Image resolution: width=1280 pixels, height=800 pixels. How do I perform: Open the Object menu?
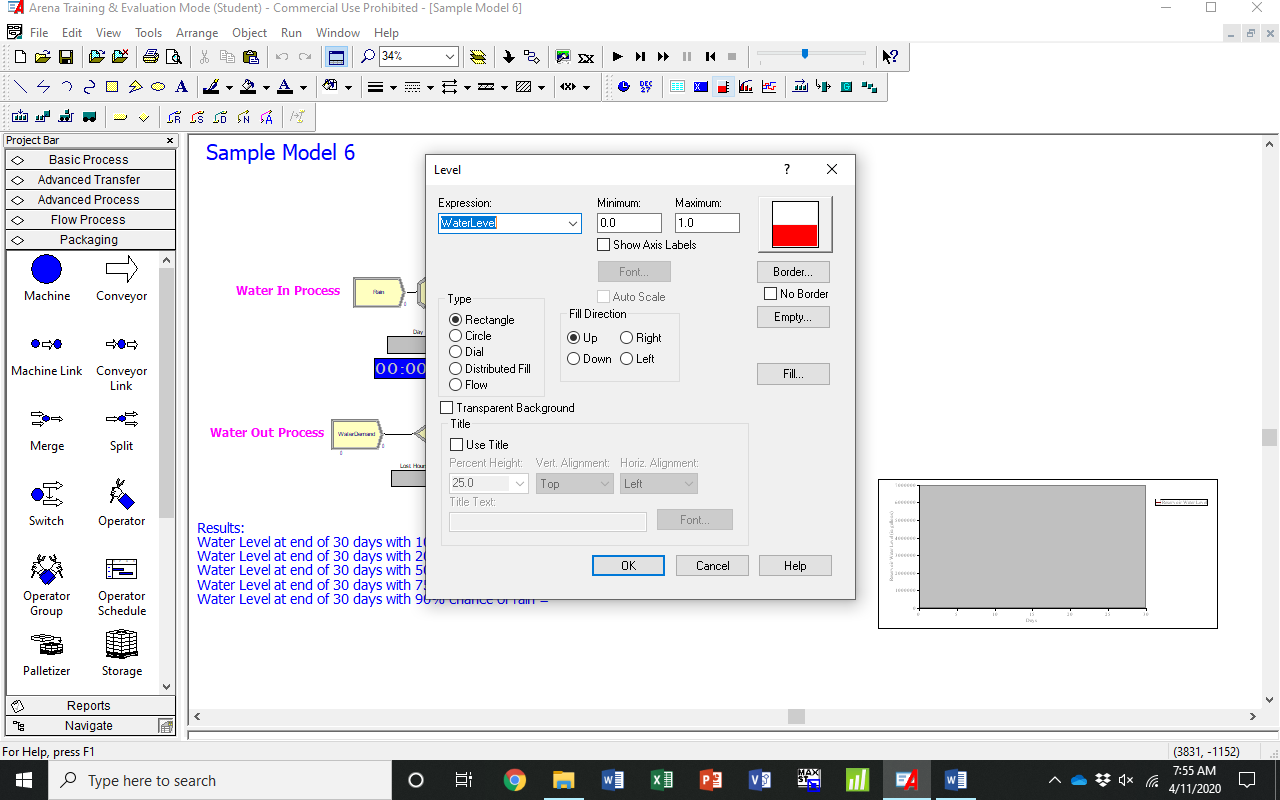coord(249,33)
